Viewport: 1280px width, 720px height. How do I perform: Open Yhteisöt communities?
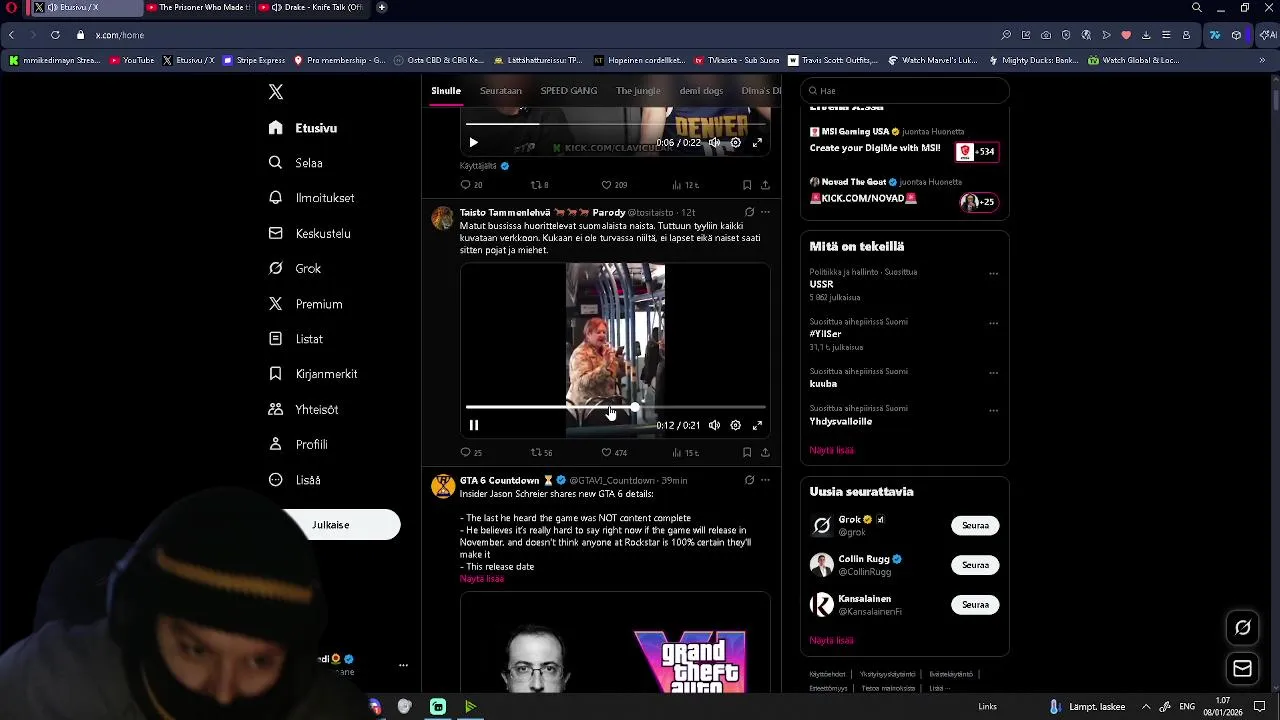tap(304, 409)
